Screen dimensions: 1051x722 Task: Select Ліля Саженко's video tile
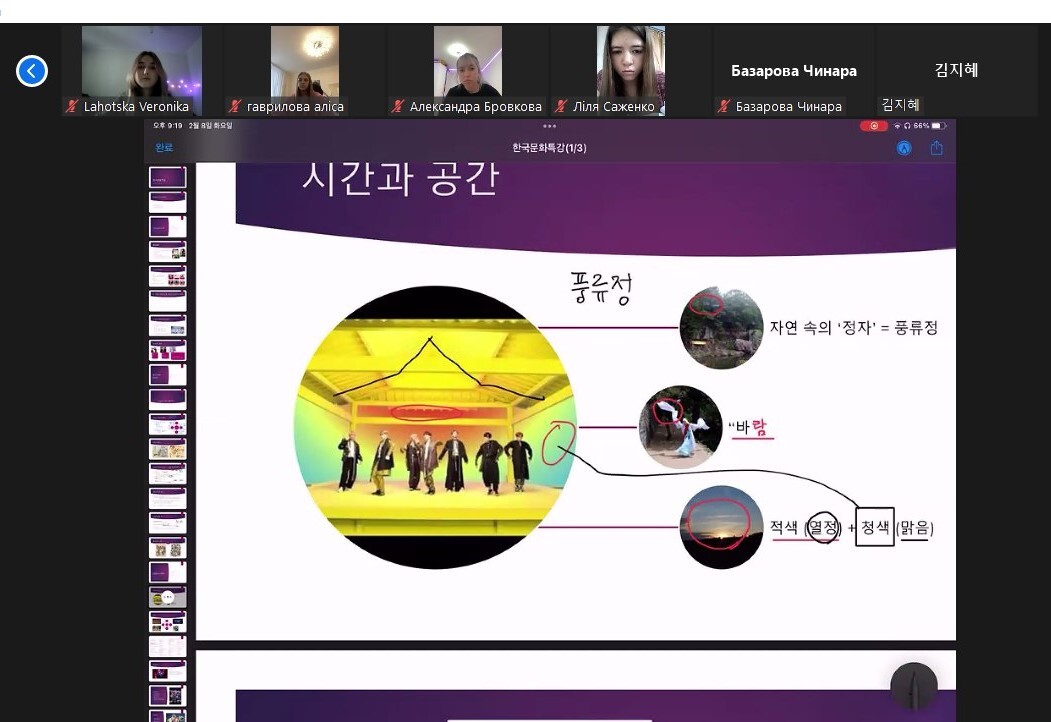click(x=630, y=70)
